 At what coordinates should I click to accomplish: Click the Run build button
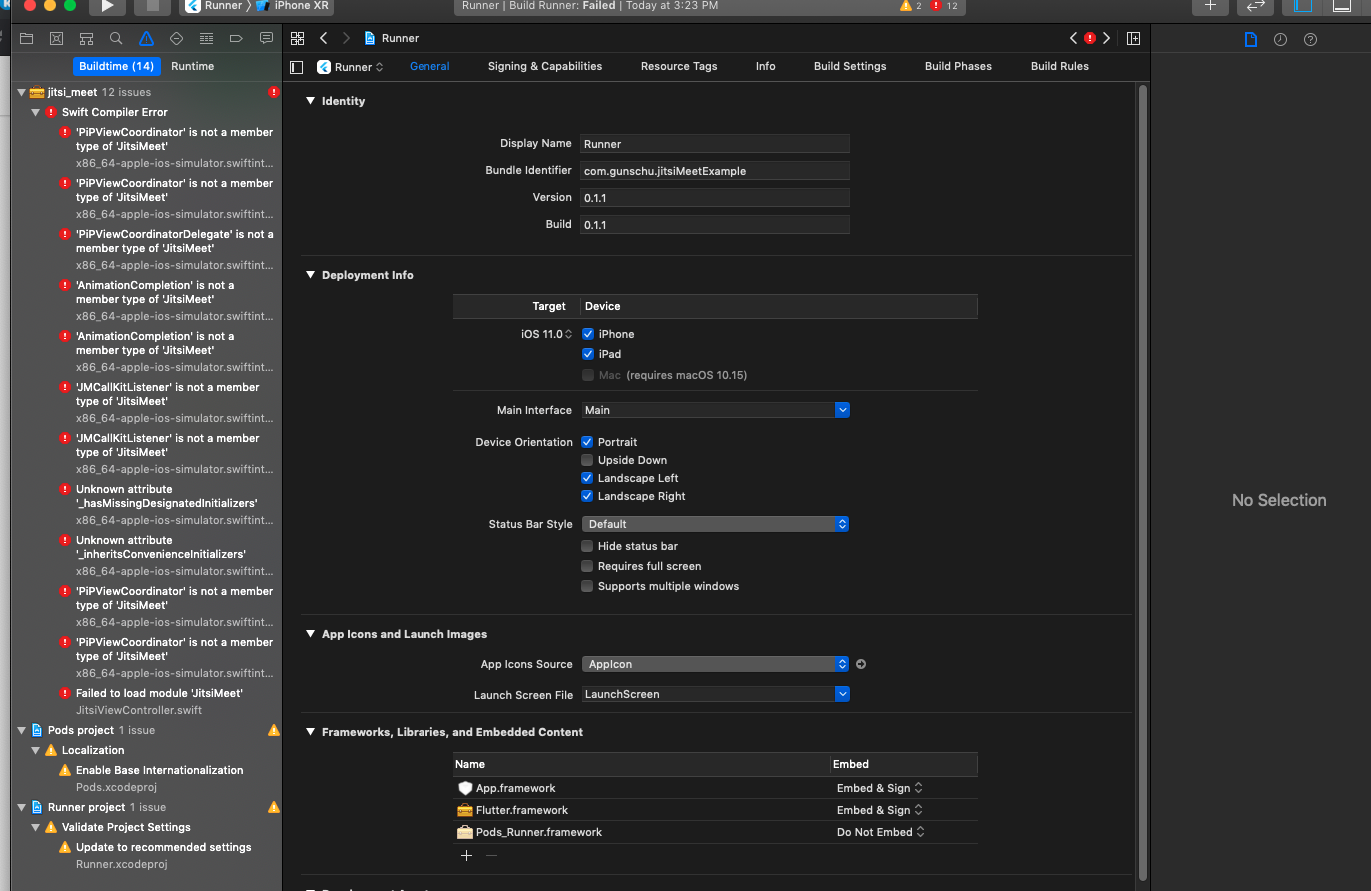(x=107, y=6)
